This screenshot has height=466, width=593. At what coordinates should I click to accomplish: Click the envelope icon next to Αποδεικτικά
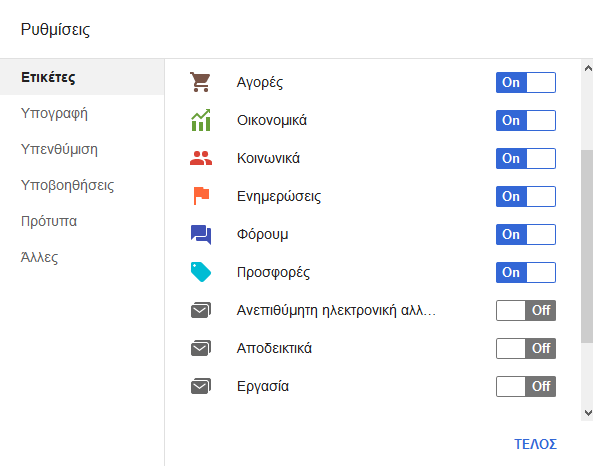201,348
